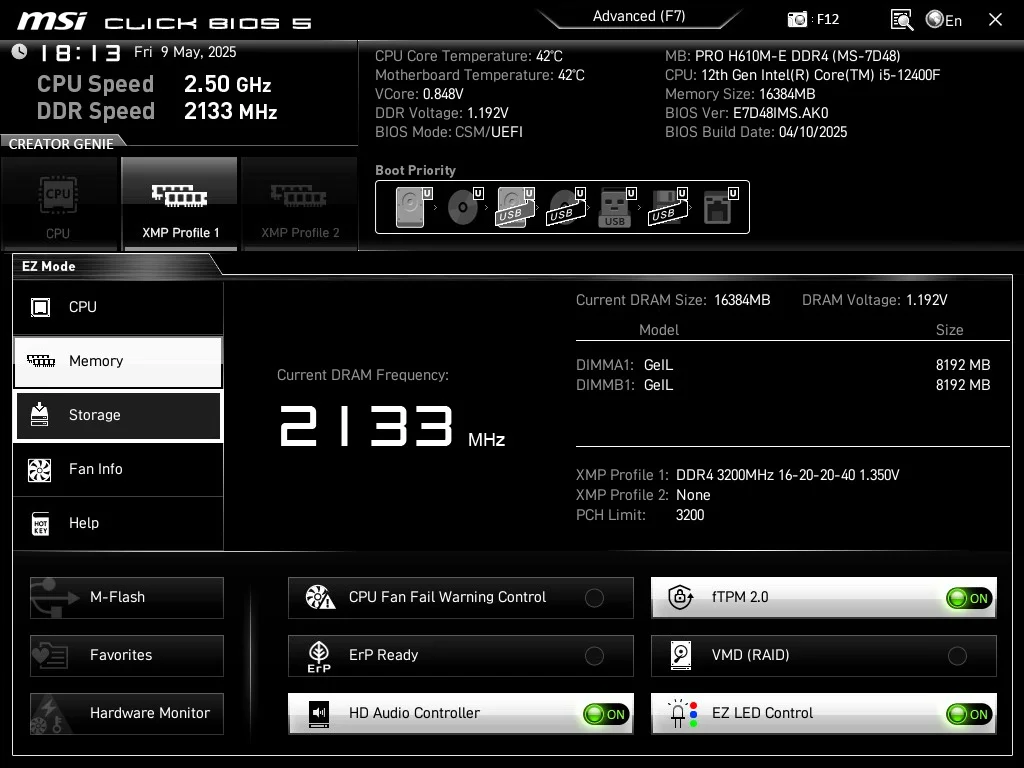Click the DIMMB1 GeIL memory row

pos(783,385)
